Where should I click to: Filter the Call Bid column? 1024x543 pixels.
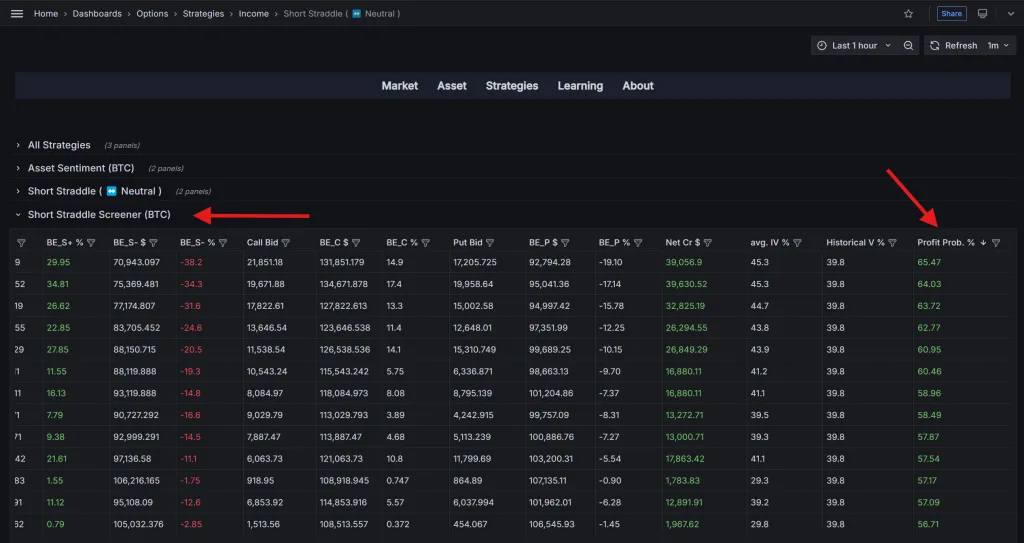coord(286,243)
